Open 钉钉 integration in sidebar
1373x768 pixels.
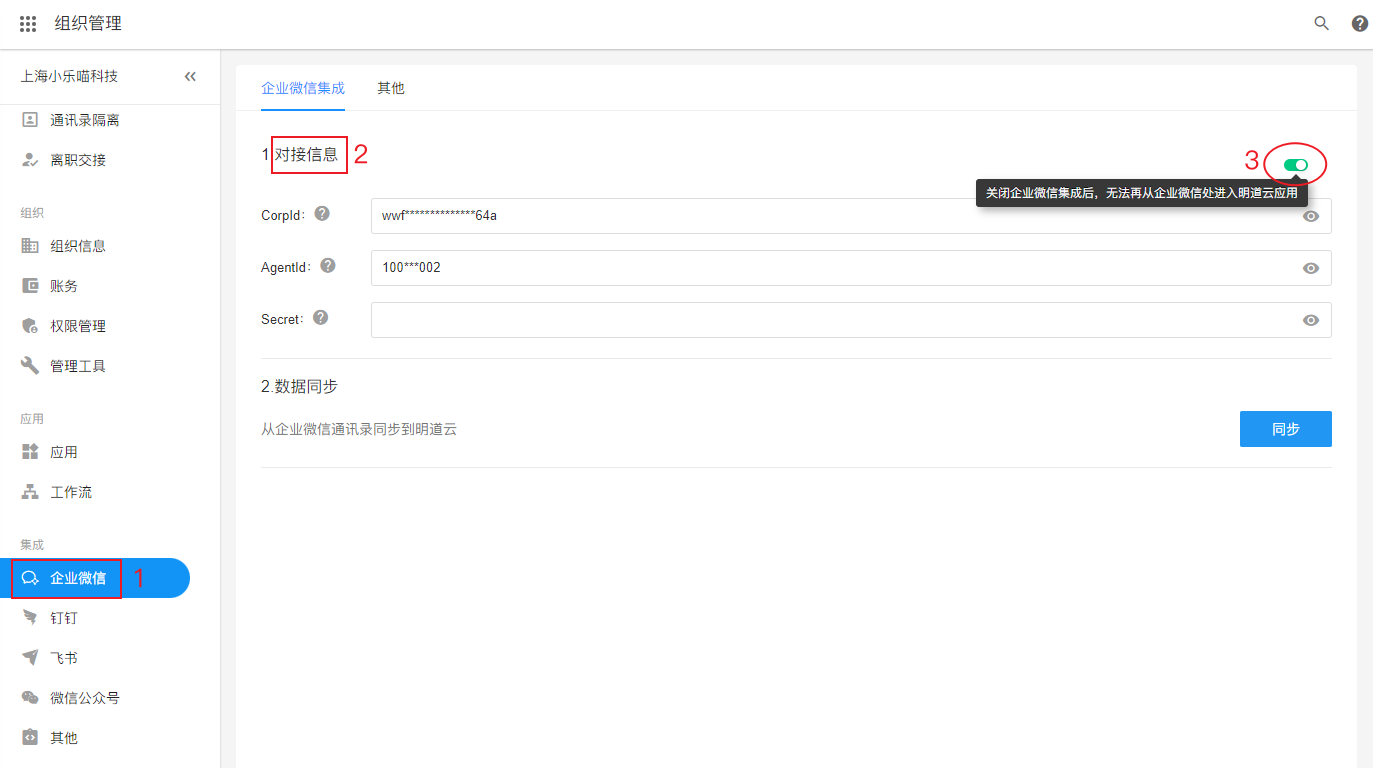tap(64, 618)
